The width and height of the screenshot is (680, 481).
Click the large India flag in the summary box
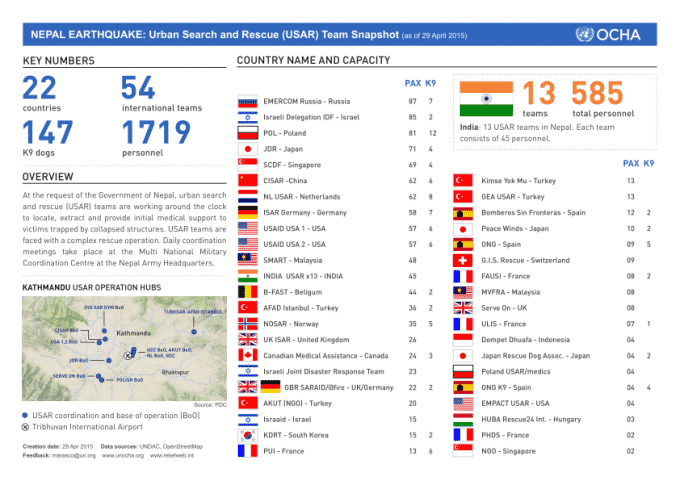click(486, 99)
